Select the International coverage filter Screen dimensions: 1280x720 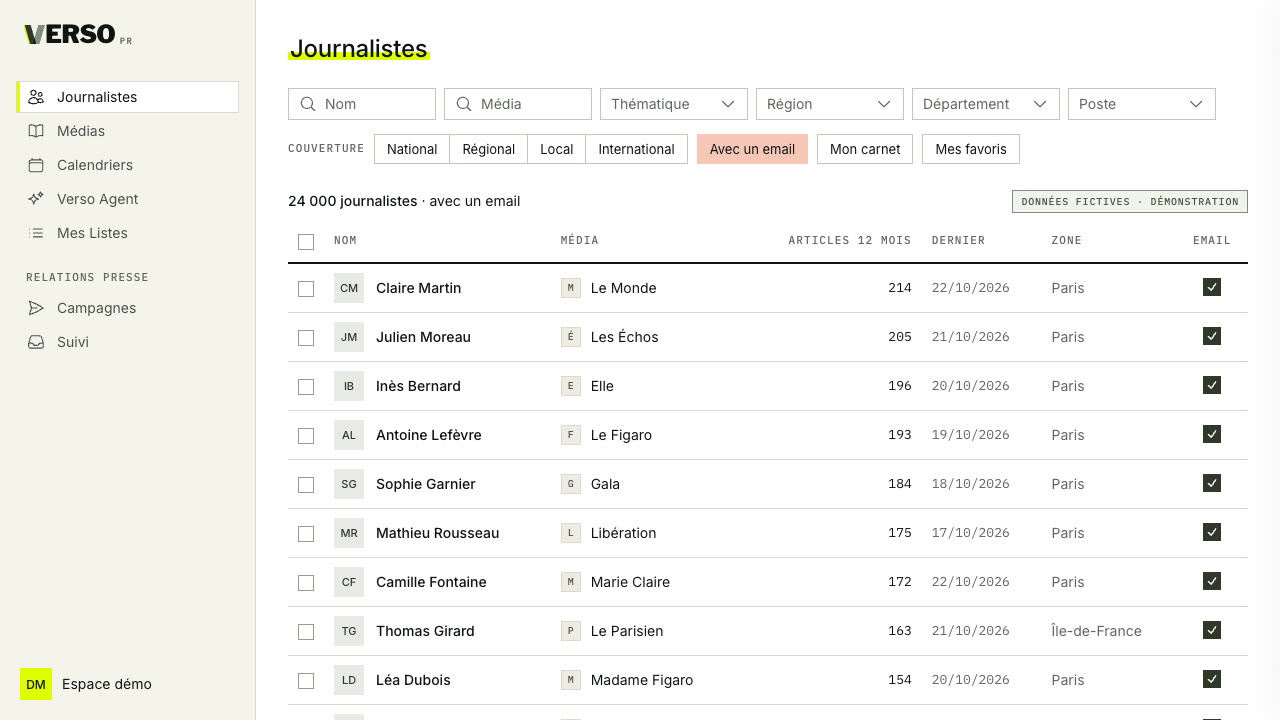pyautogui.click(x=637, y=149)
